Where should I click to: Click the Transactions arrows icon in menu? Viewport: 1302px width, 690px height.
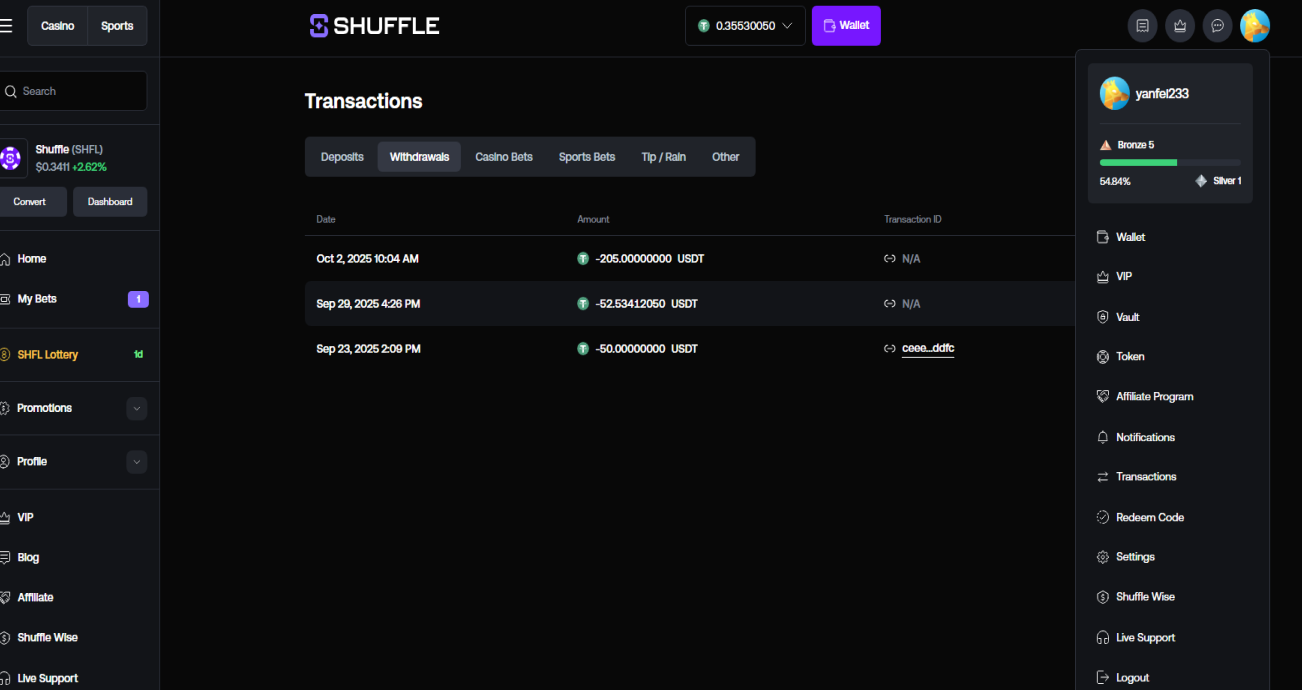1103,477
